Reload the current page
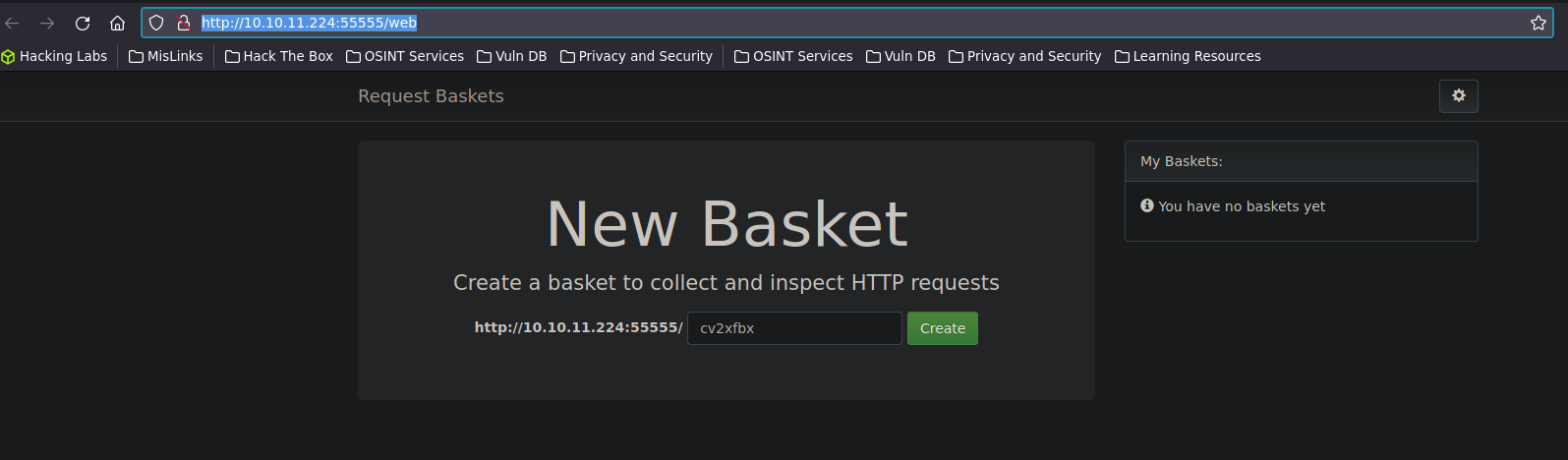The width and height of the screenshot is (1568, 460). coord(83,23)
